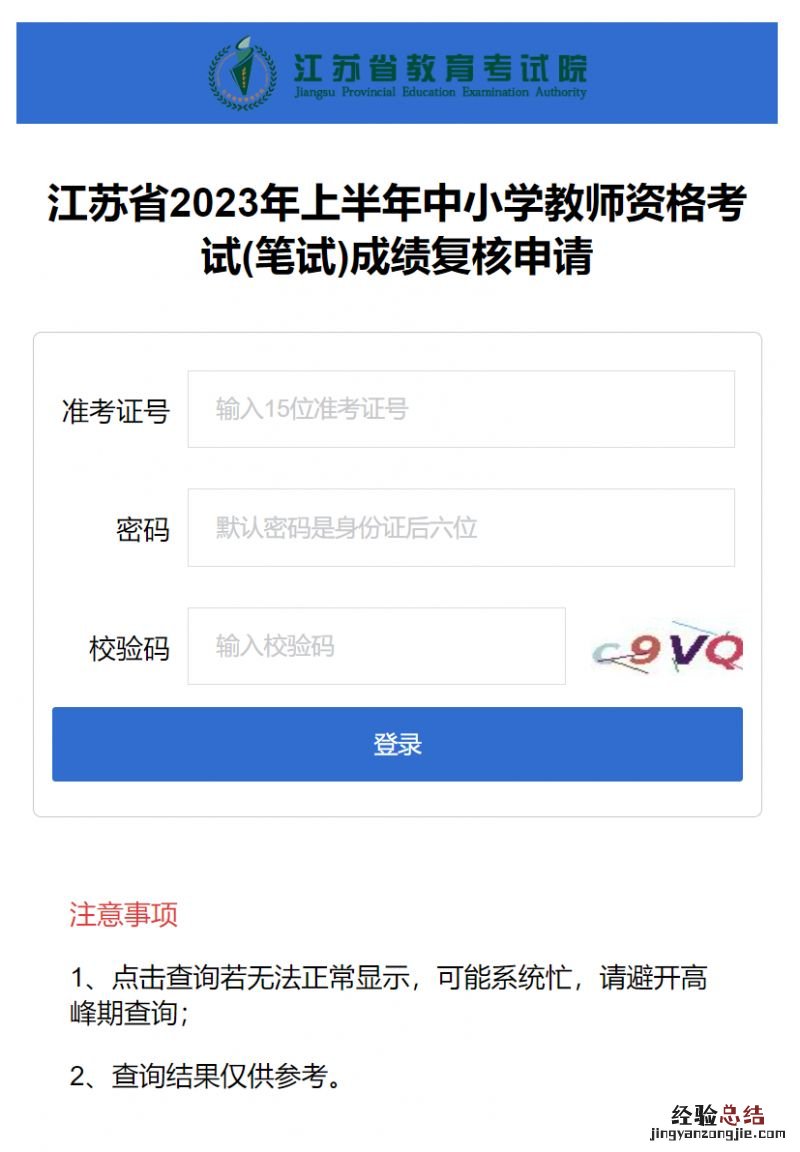Click the 密码 field label

143,529
